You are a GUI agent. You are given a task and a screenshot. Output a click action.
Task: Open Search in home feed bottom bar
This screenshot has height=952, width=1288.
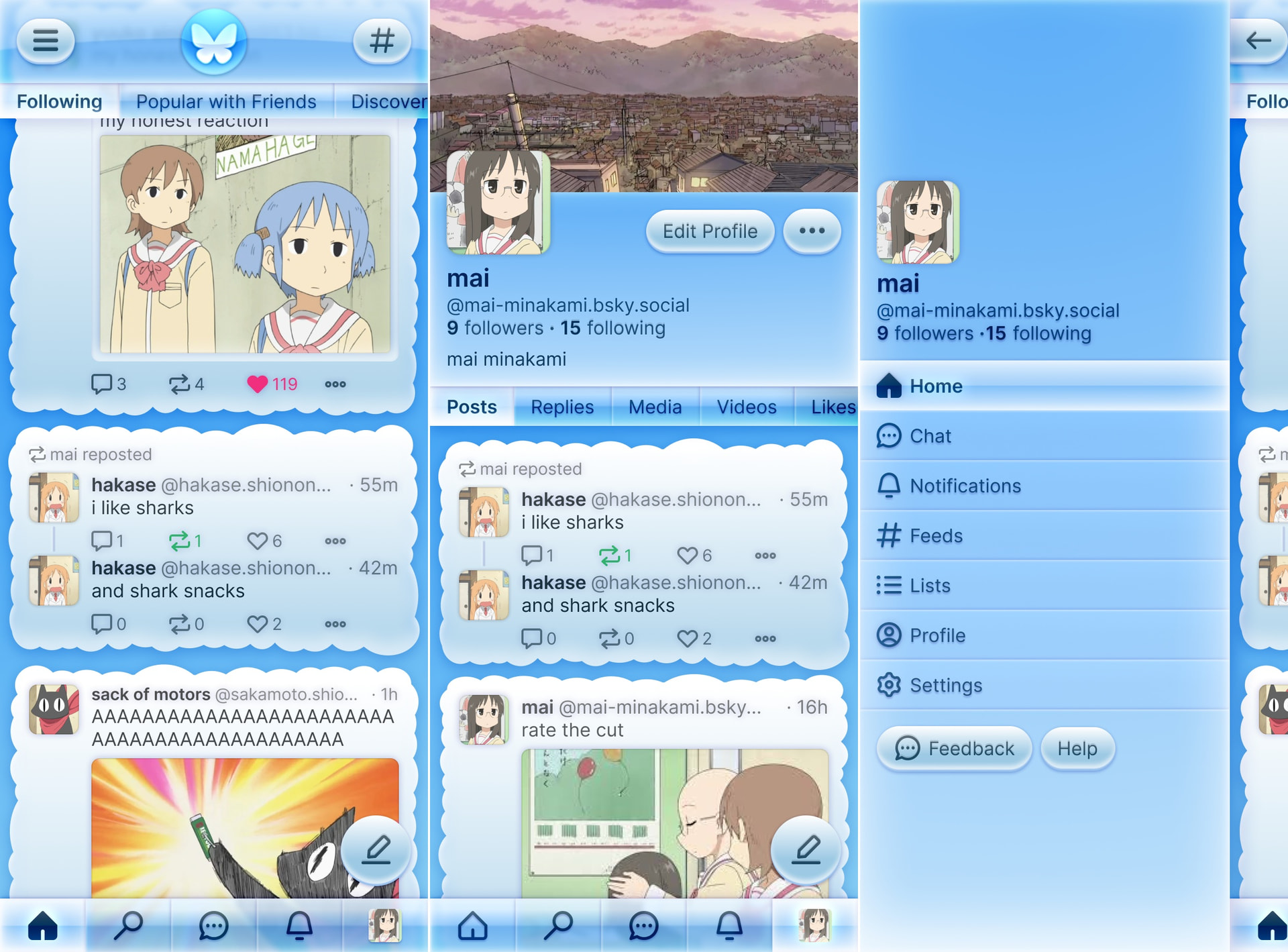(128, 926)
